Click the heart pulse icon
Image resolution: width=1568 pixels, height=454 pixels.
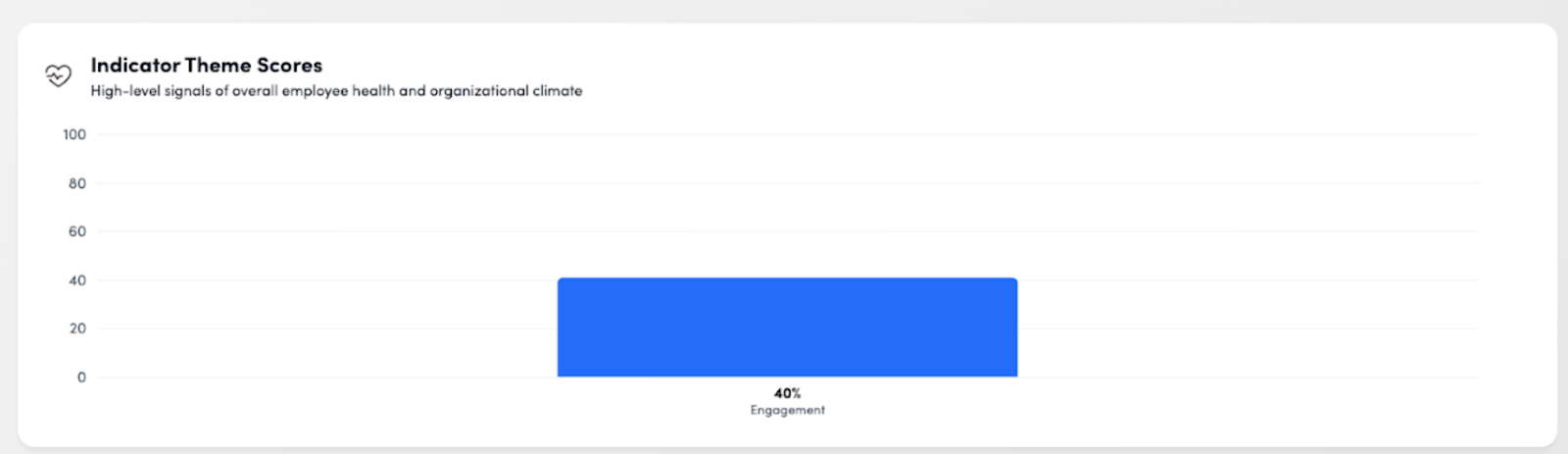(59, 76)
